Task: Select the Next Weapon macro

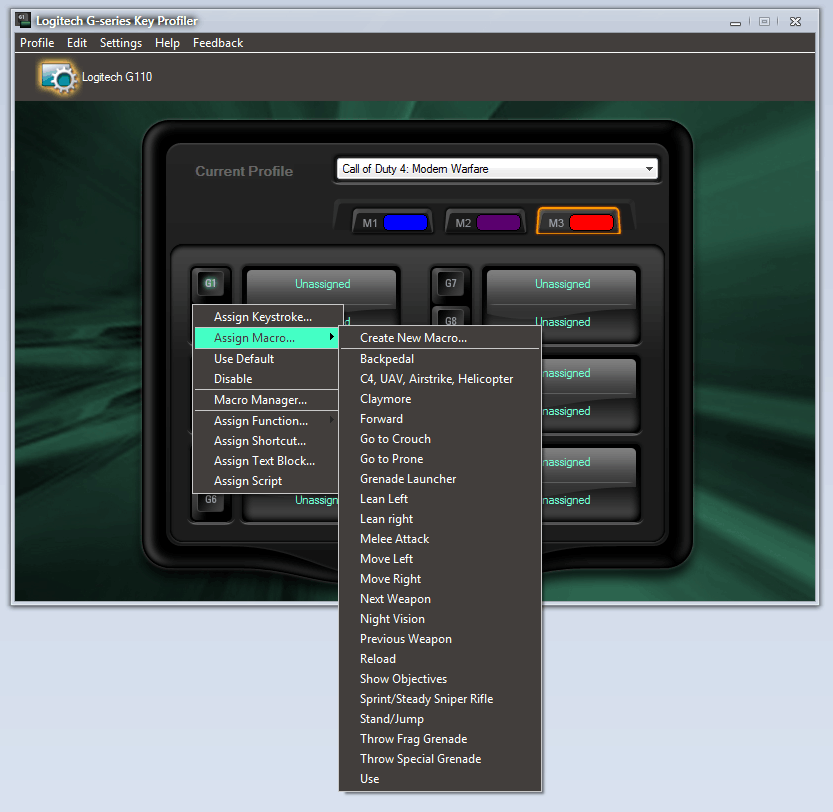Action: click(x=440, y=599)
